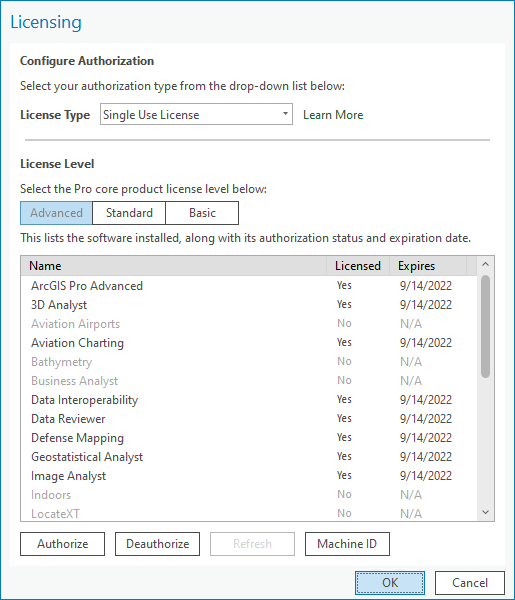Select the Standard license level
Image resolution: width=515 pixels, height=600 pixels.
click(x=129, y=213)
